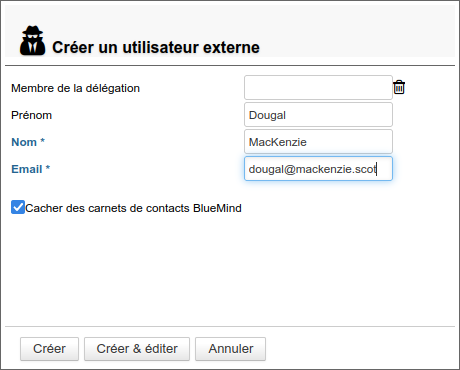The width and height of the screenshot is (460, 370).
Task: Click the Prénom field containing Dougal
Action: [x=318, y=115]
